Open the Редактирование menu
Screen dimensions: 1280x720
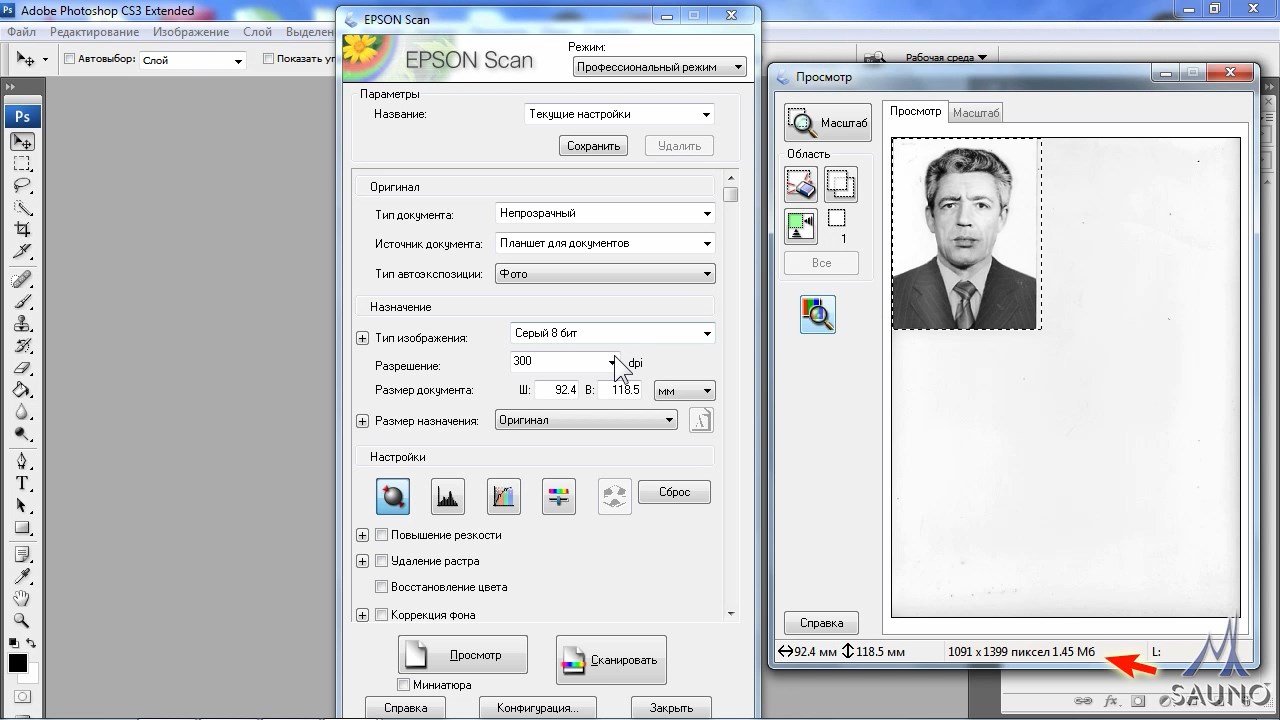[94, 32]
